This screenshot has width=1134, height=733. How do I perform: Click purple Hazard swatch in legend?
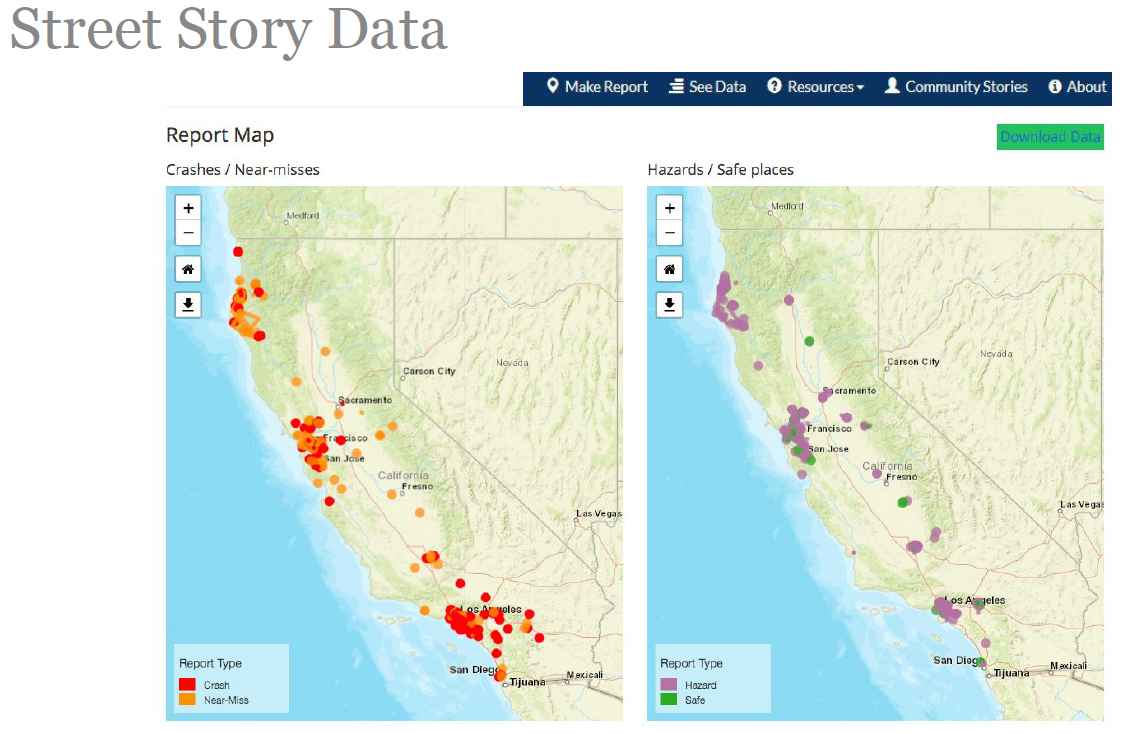coord(668,684)
